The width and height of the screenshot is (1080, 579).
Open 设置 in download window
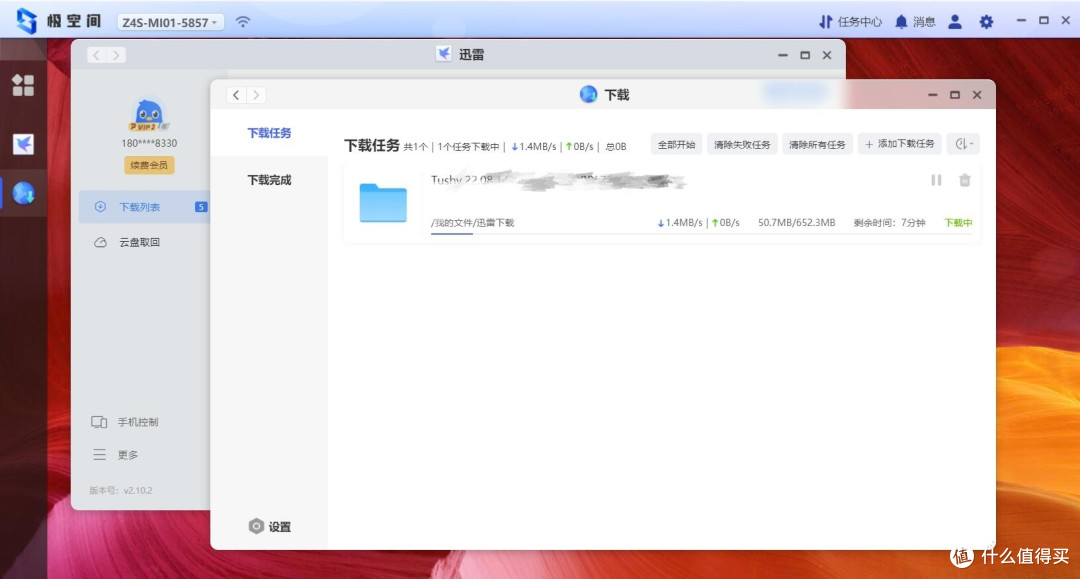270,527
